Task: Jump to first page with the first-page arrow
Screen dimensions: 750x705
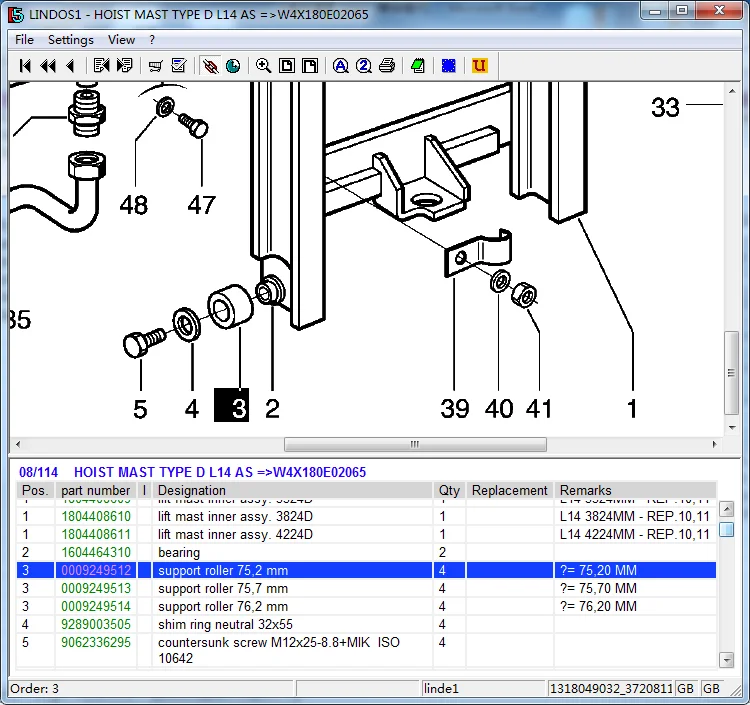Action: tap(26, 66)
